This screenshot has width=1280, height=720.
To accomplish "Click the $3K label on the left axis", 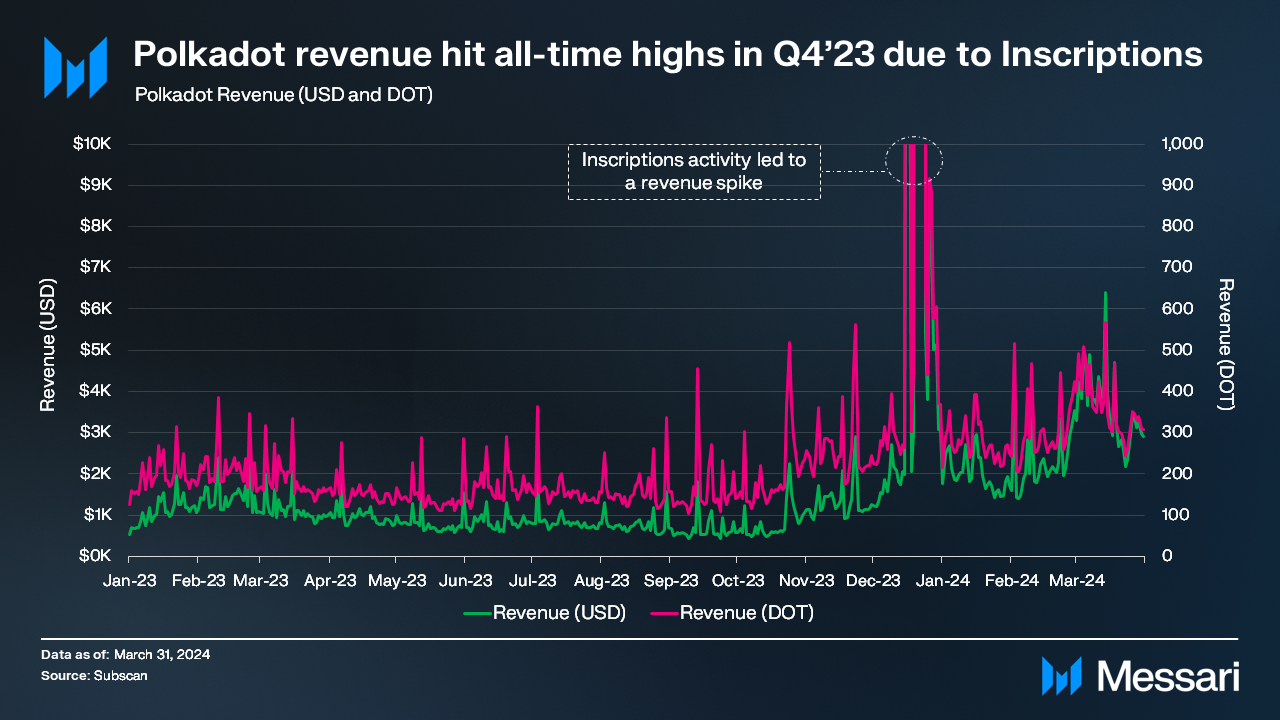I will click(94, 432).
